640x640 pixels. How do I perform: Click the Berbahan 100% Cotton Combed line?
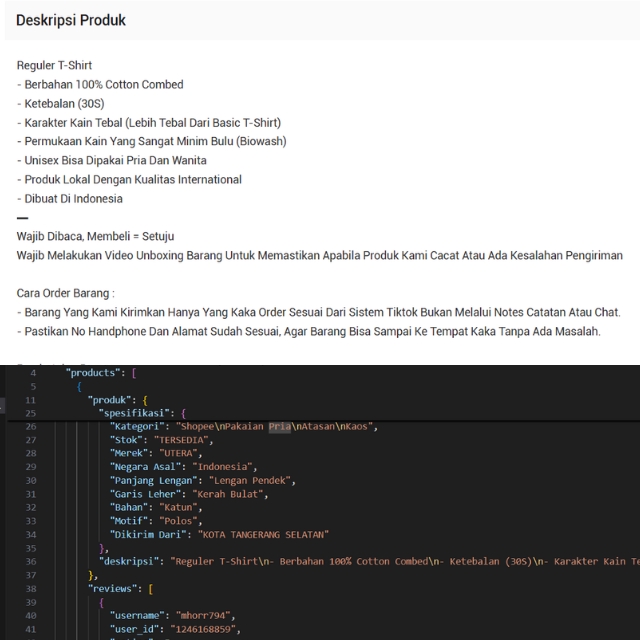click(100, 85)
